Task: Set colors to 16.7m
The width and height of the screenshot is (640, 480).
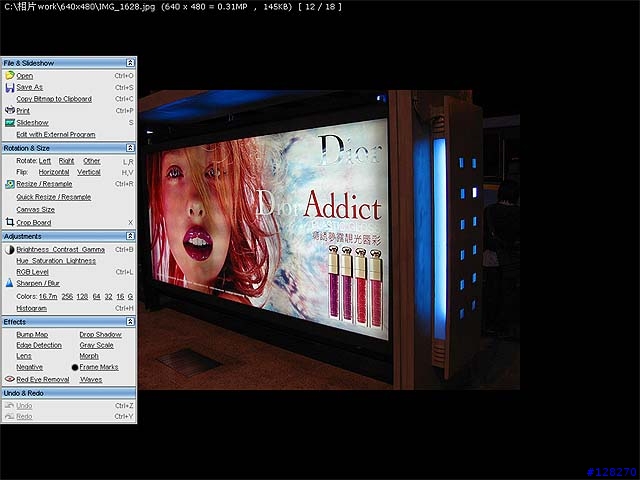Action: click(x=48, y=297)
